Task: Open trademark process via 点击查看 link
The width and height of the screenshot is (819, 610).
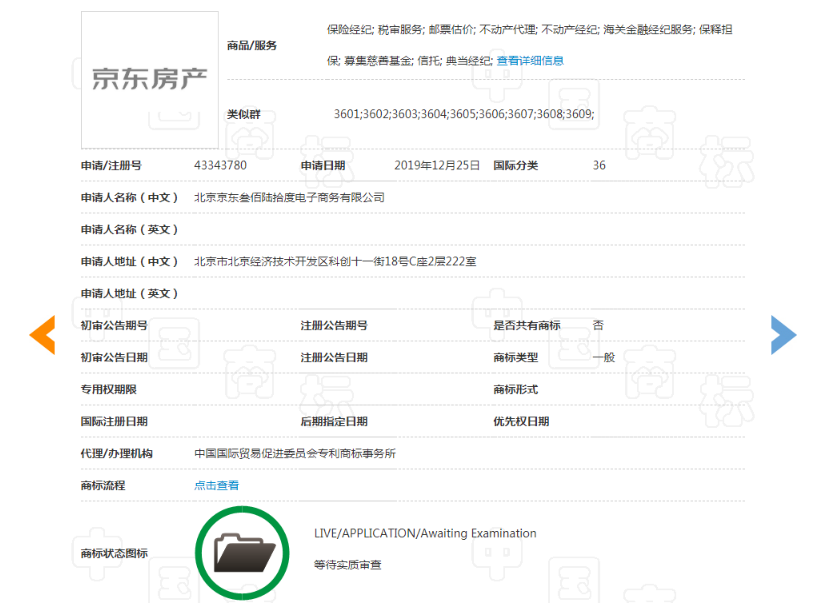Action: 216,485
